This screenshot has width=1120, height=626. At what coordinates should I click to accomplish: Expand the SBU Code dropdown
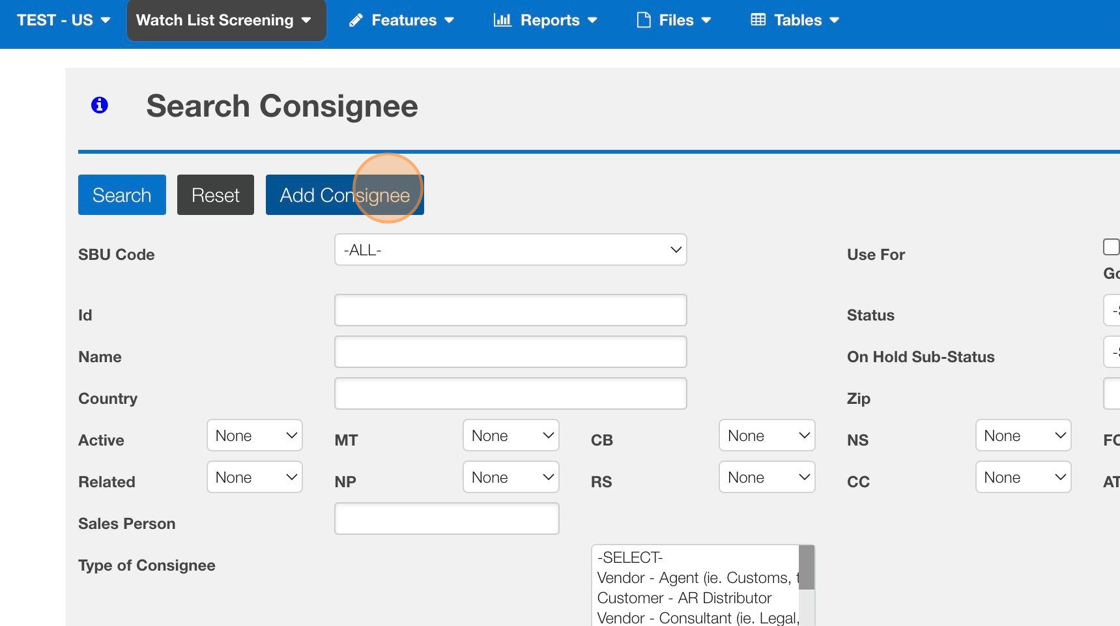510,250
